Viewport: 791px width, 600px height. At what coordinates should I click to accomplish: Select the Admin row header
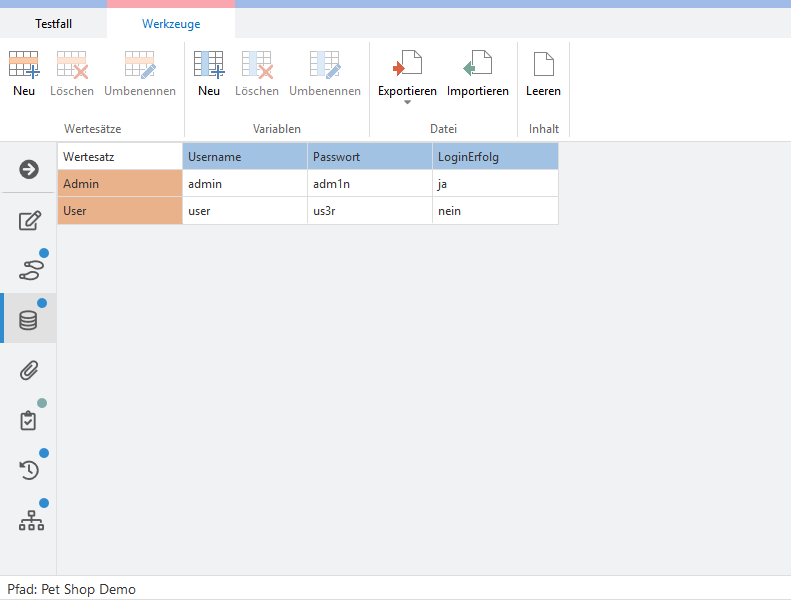coord(120,184)
